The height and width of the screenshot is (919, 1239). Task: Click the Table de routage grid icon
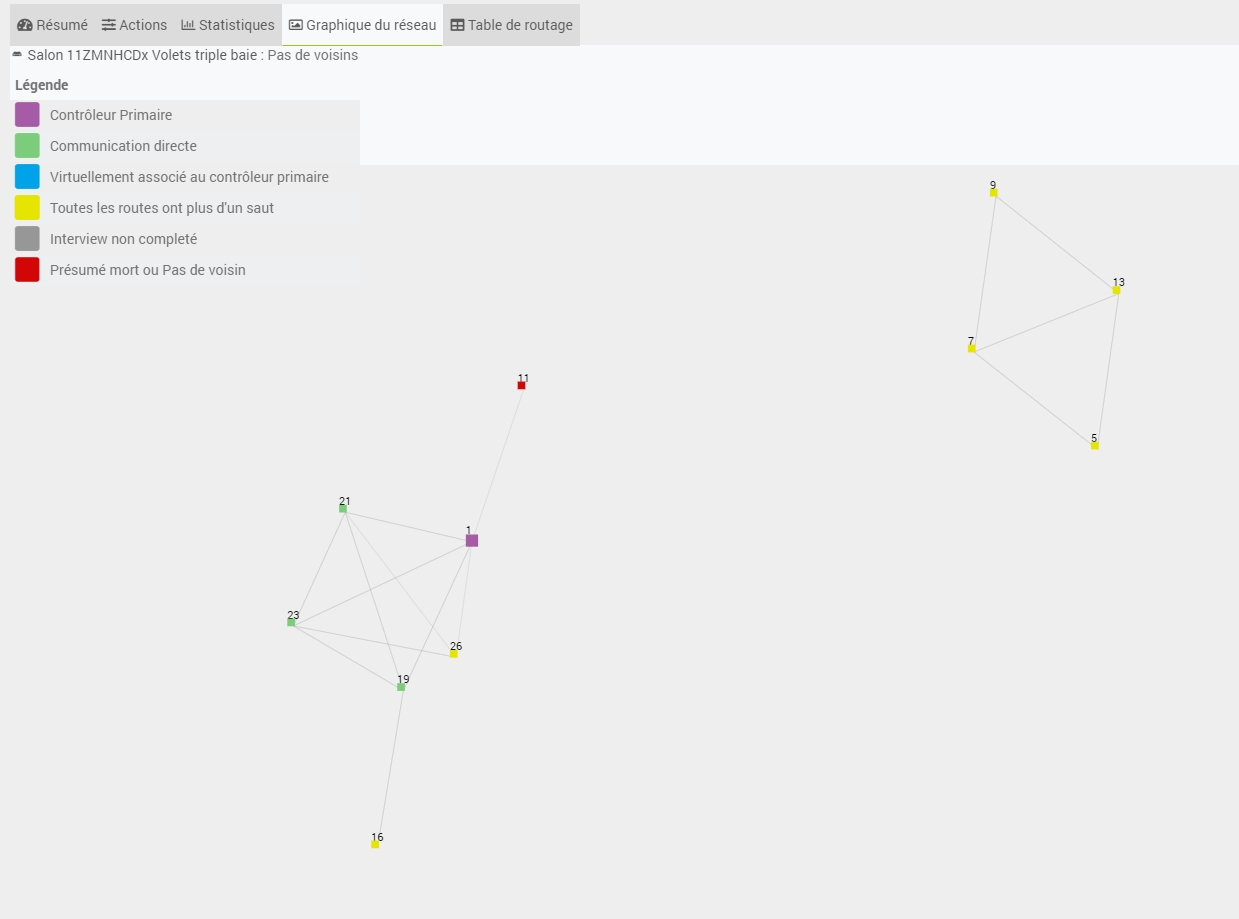[457, 25]
